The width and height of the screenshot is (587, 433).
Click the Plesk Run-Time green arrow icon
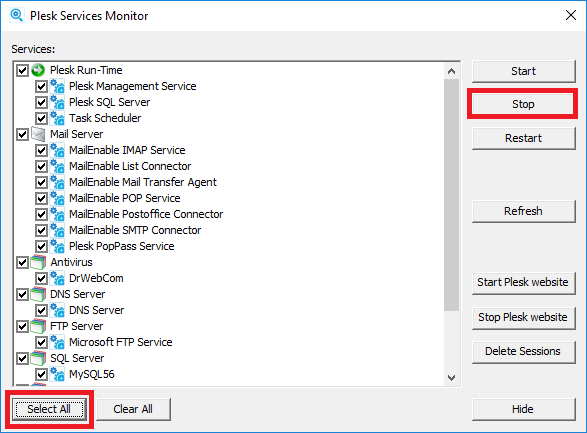[x=38, y=70]
